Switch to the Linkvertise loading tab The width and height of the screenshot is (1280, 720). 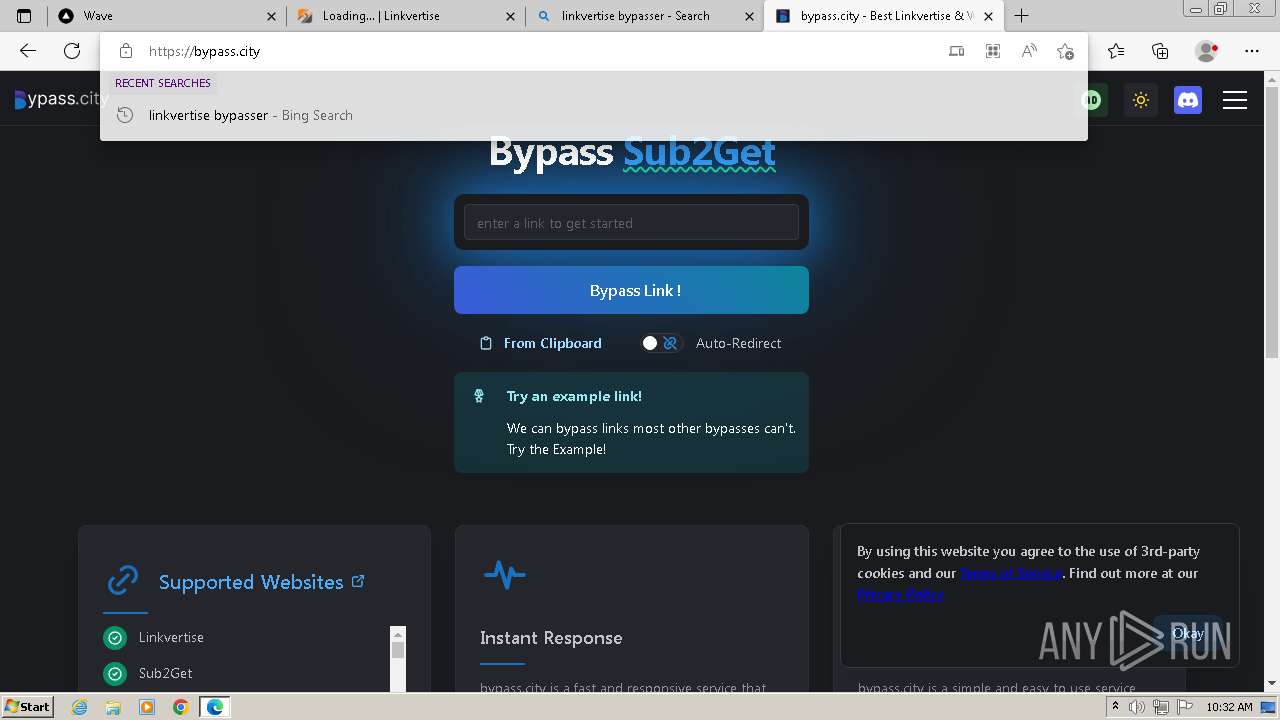point(405,16)
